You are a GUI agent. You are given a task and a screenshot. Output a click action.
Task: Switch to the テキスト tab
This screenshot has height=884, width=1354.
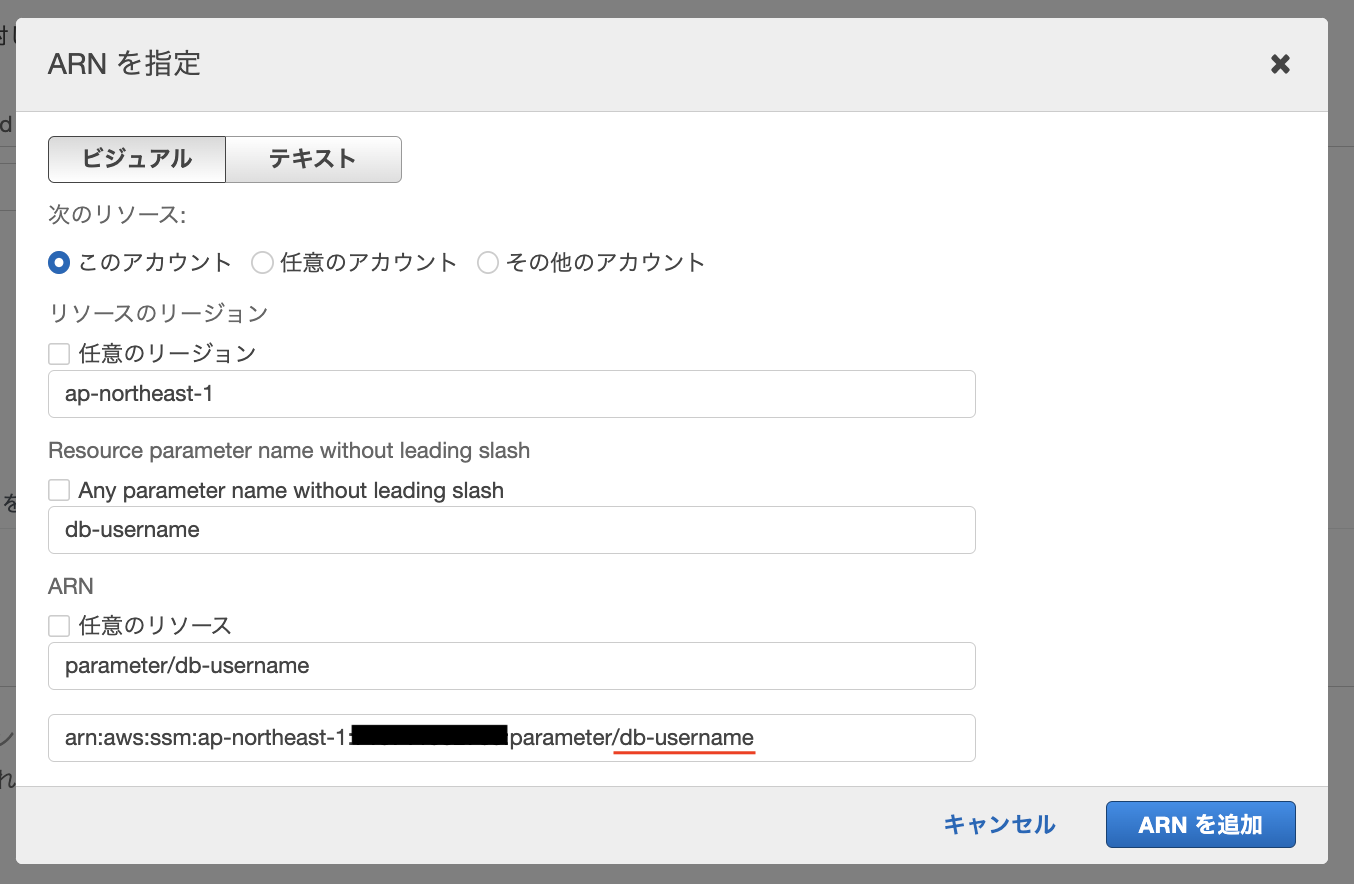(313, 159)
